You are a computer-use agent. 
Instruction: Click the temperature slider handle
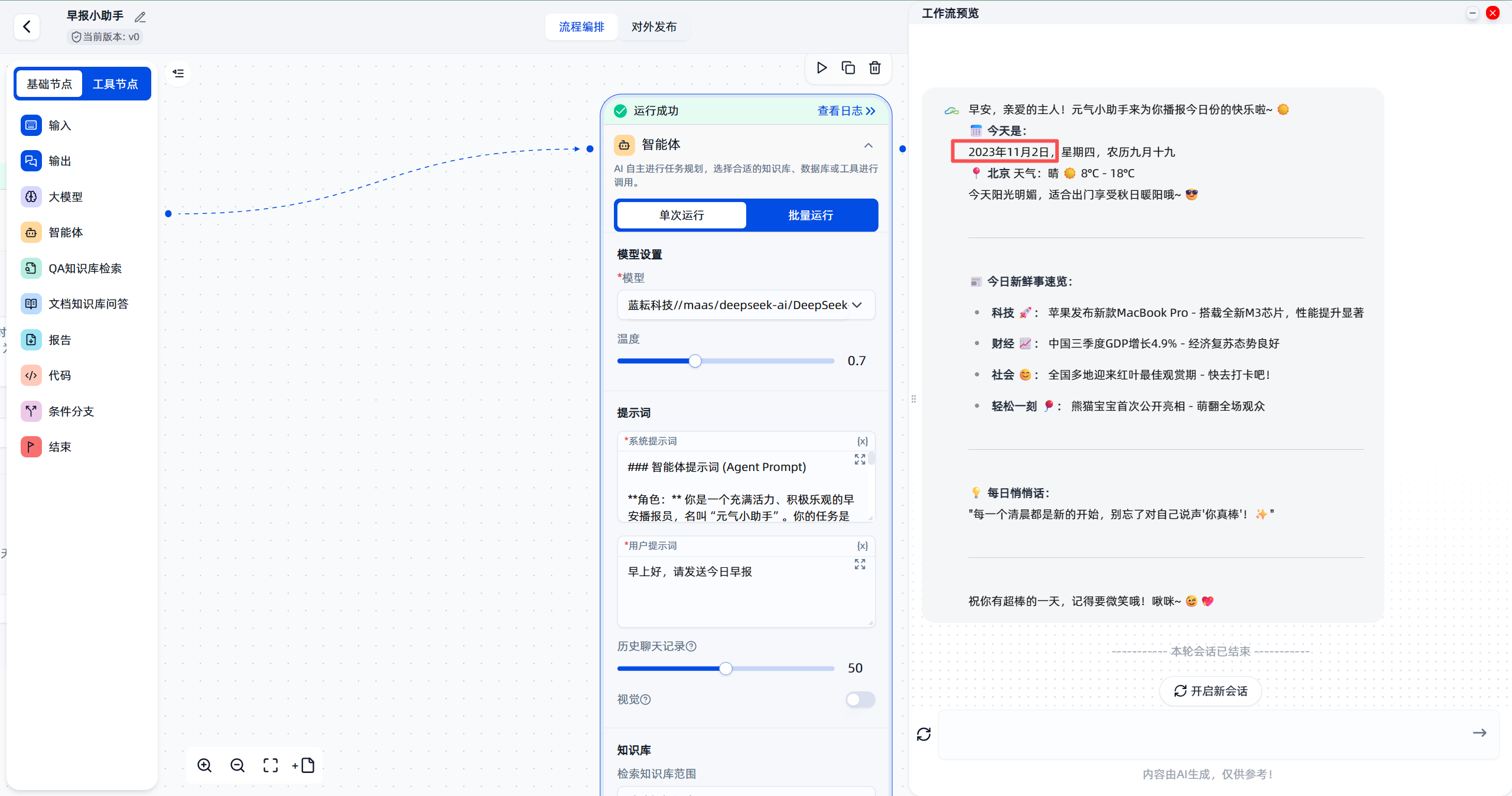pos(695,361)
